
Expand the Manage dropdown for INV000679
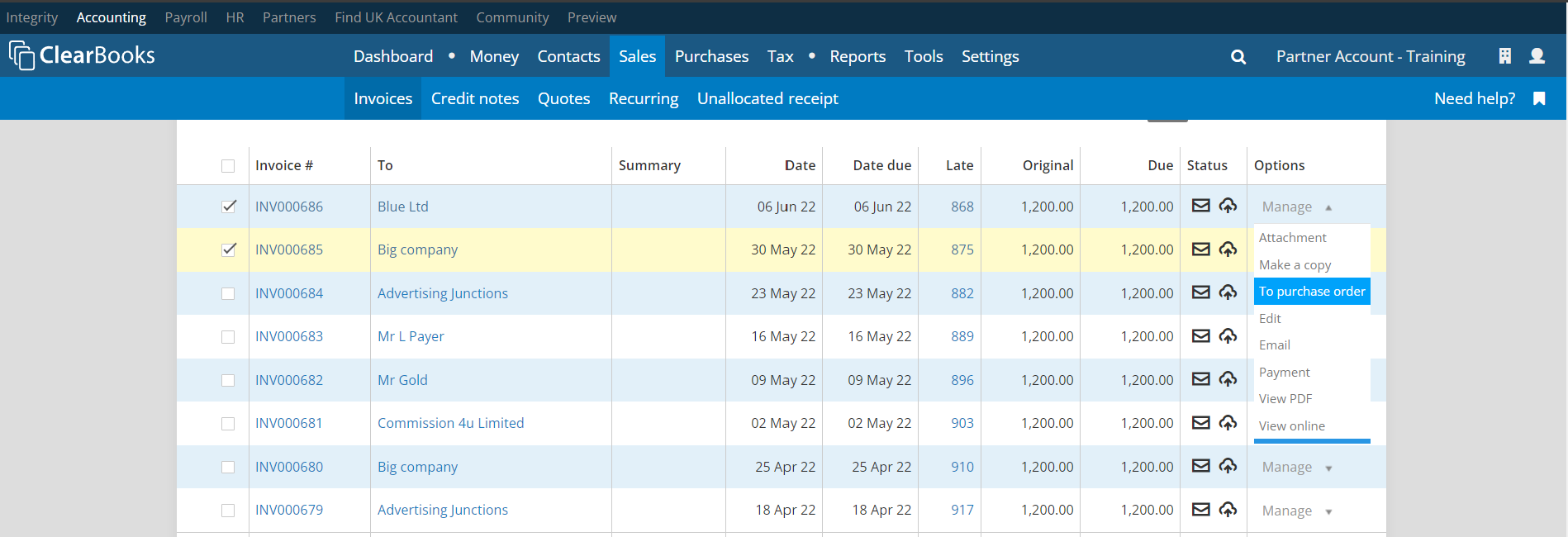tap(1296, 511)
